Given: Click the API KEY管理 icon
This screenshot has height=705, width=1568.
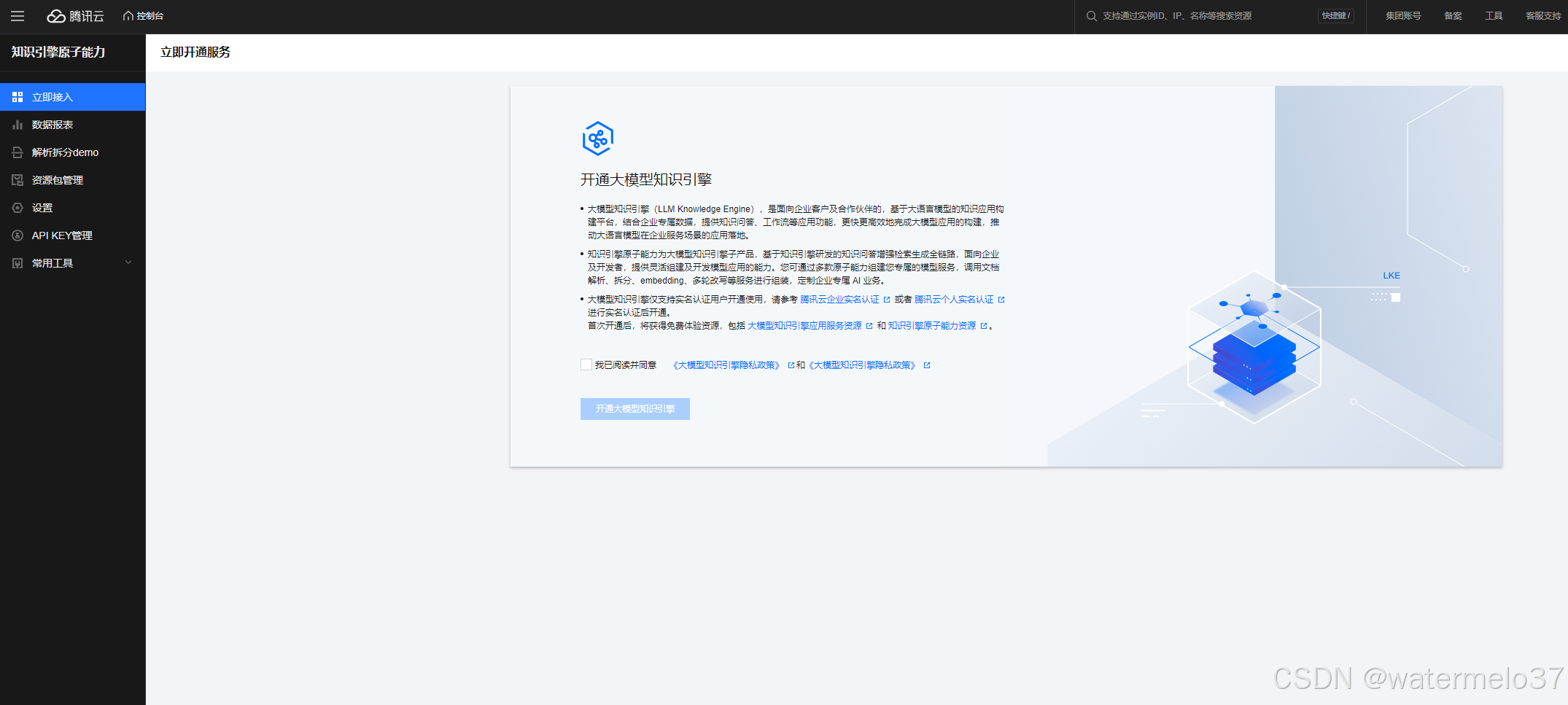Looking at the screenshot, I should tap(18, 235).
